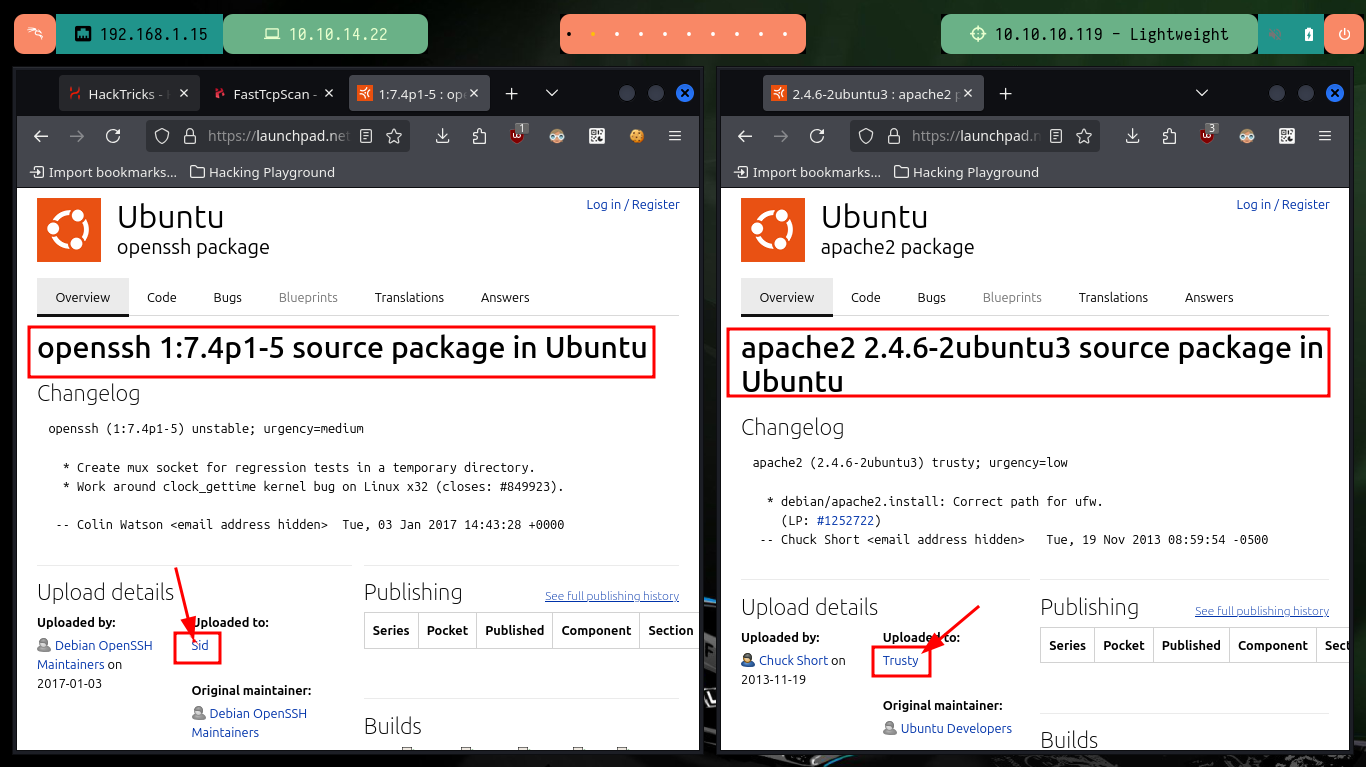Open tracking protection shield in openssh window
Screen dimensions: 1366x767
163,136
